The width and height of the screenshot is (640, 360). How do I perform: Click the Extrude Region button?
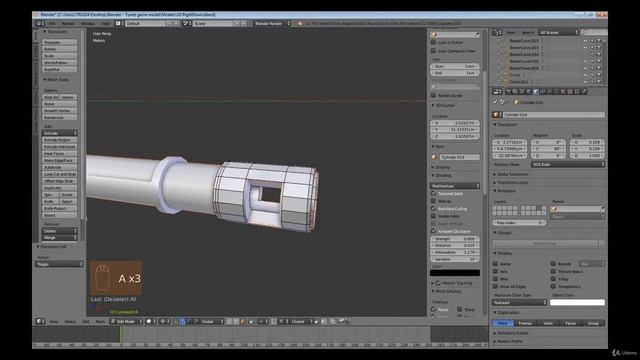coord(60,140)
